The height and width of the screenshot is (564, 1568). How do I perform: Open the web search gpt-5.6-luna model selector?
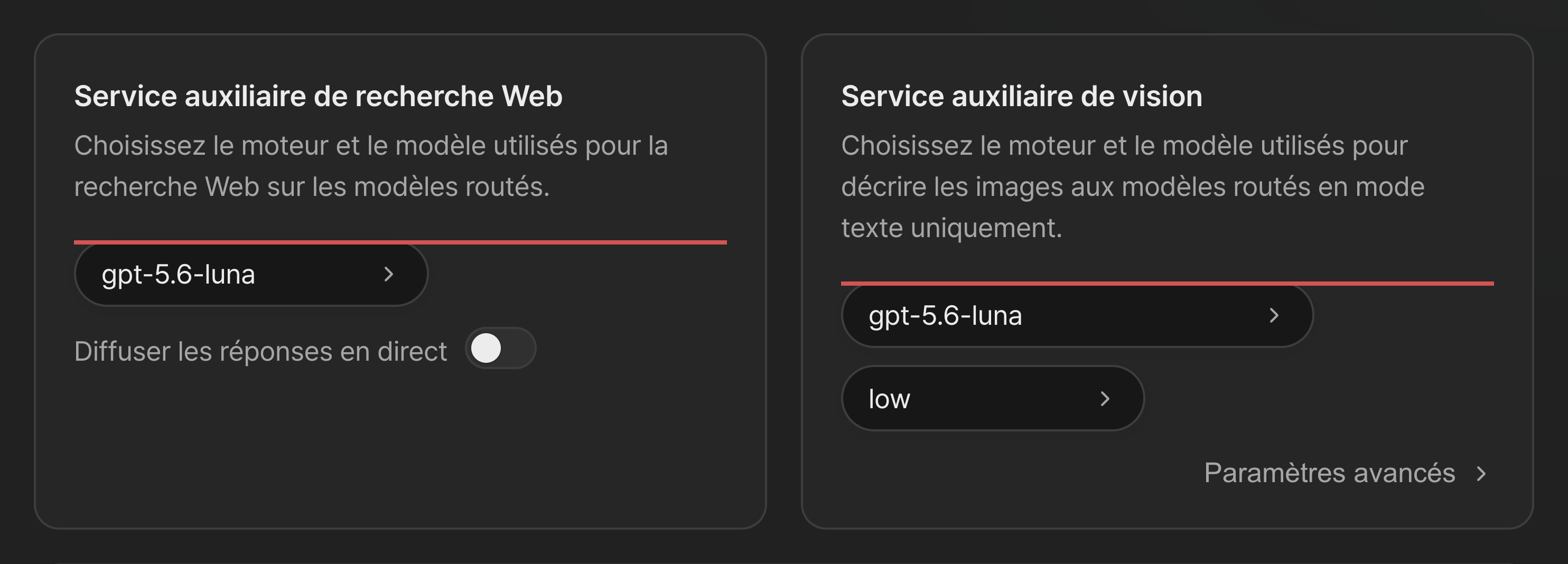click(x=251, y=275)
